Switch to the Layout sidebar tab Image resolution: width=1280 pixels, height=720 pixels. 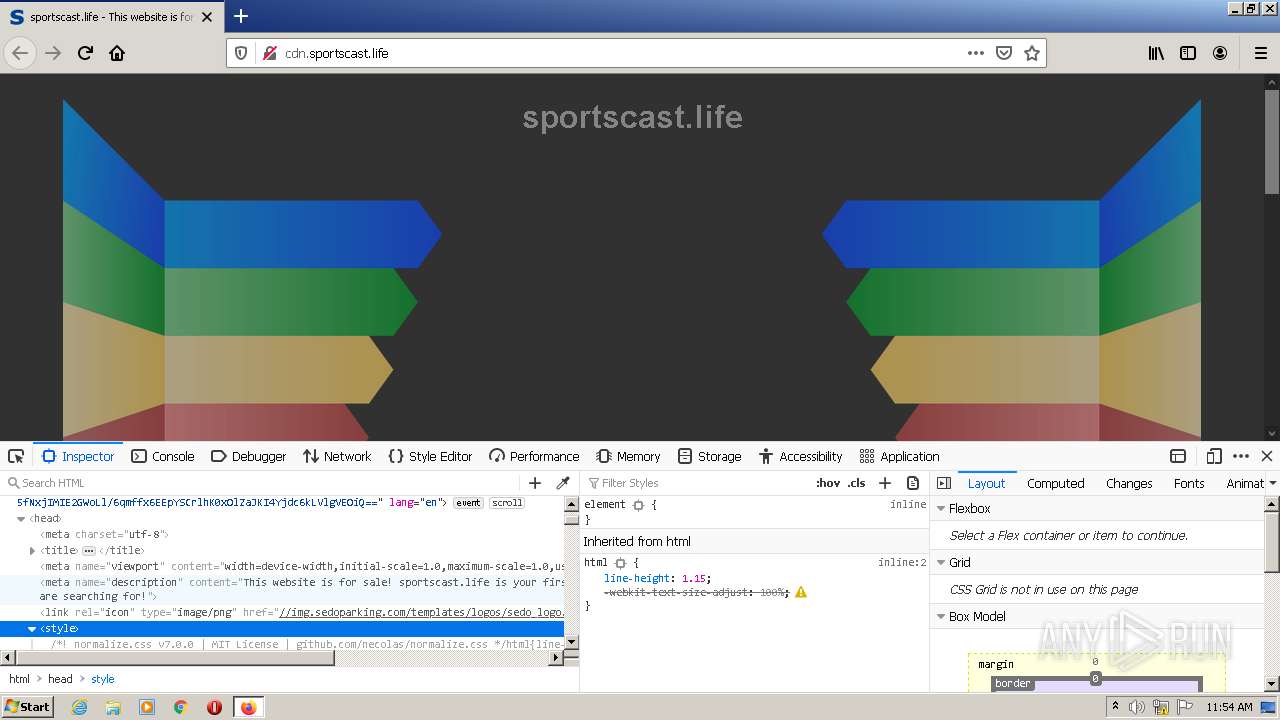[x=986, y=483]
